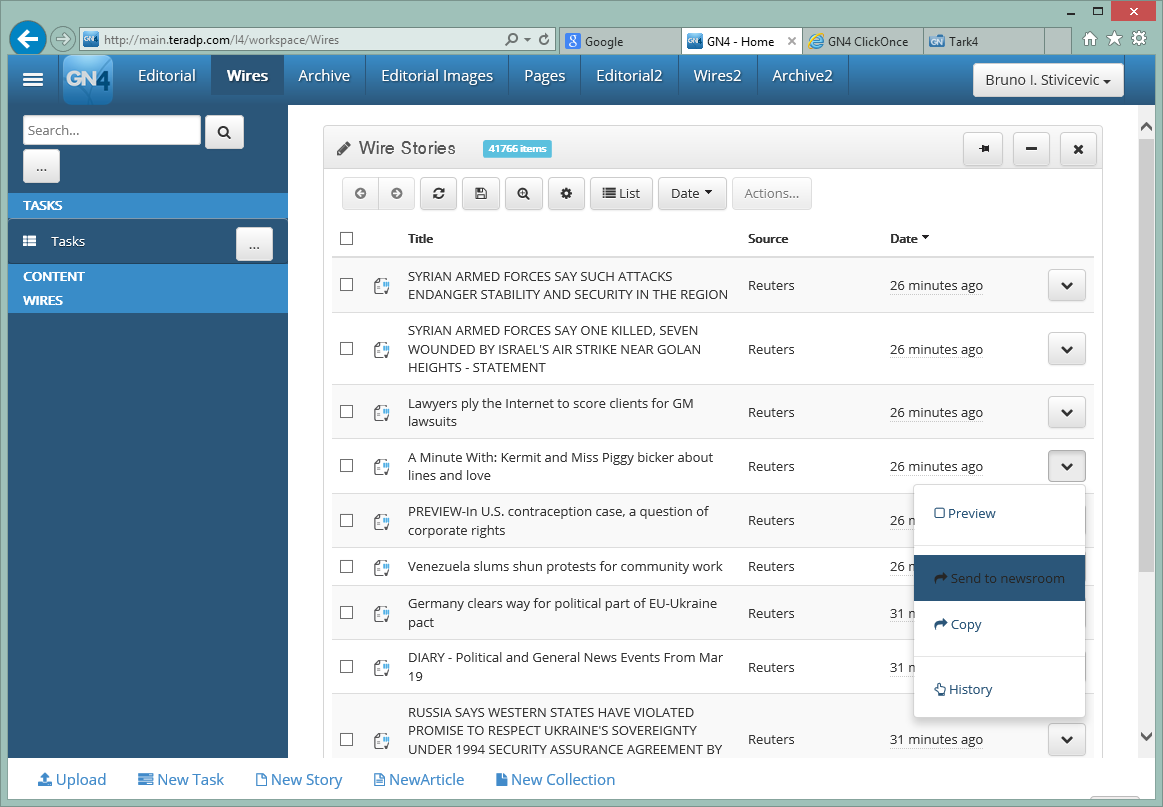Expand actions for ONE KILLED, SEVEN WOUNDED row

click(1067, 349)
